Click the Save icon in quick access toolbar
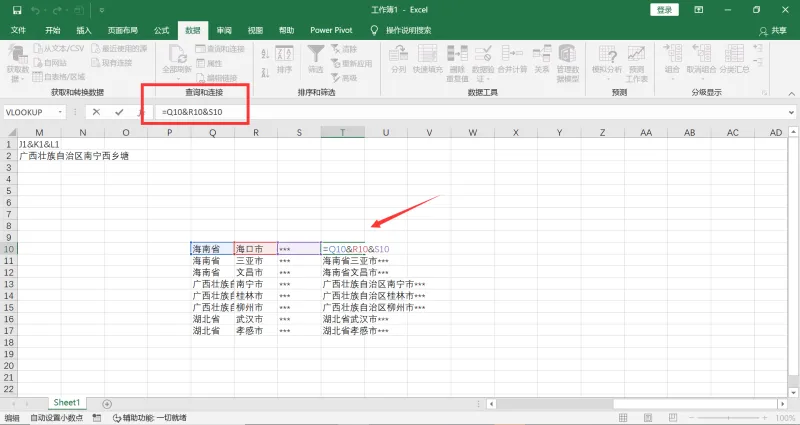Viewport: 800px width, 425px height. (x=17, y=10)
